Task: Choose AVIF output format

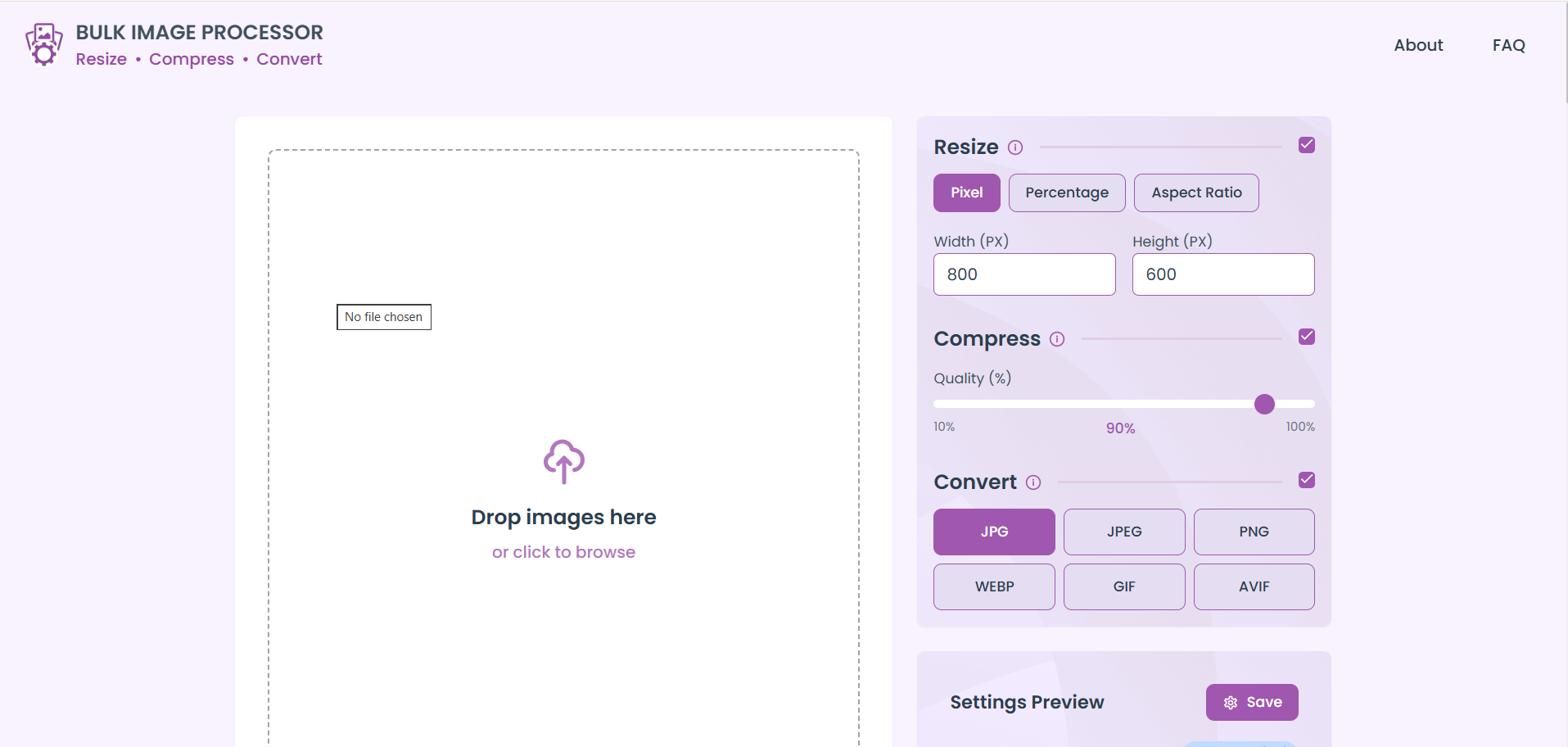Action: pos(1254,586)
